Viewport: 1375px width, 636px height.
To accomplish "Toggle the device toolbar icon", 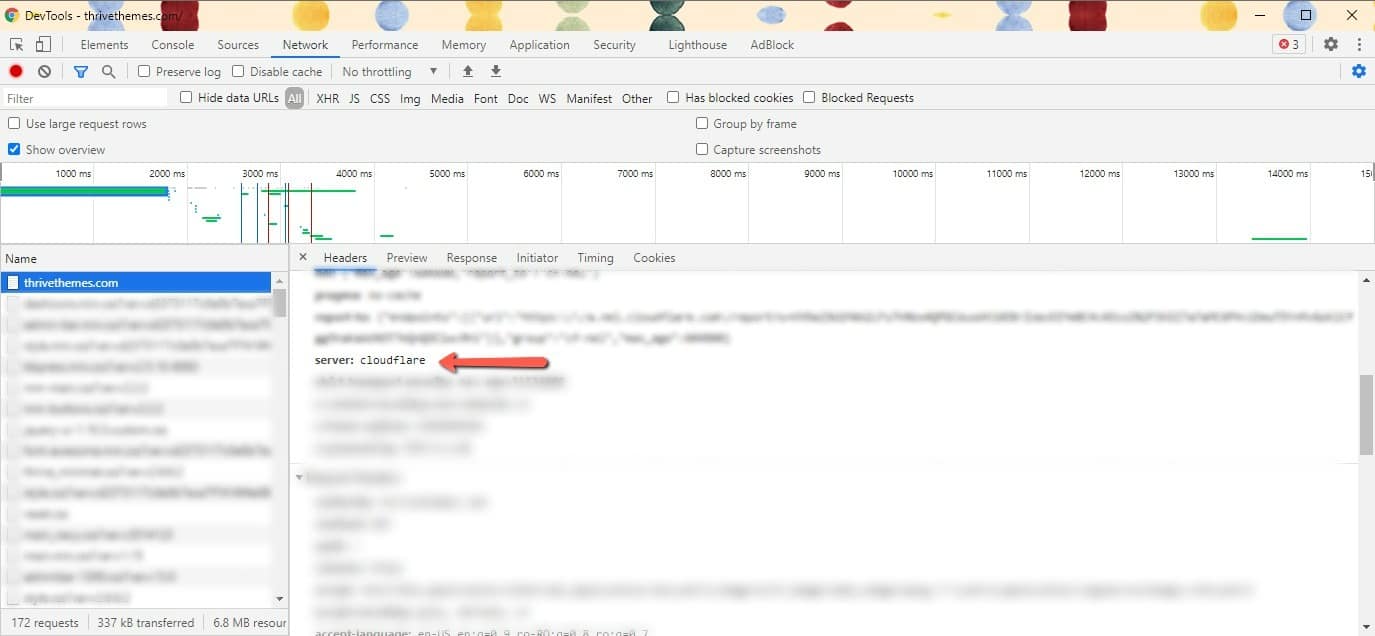I will click(x=43, y=45).
